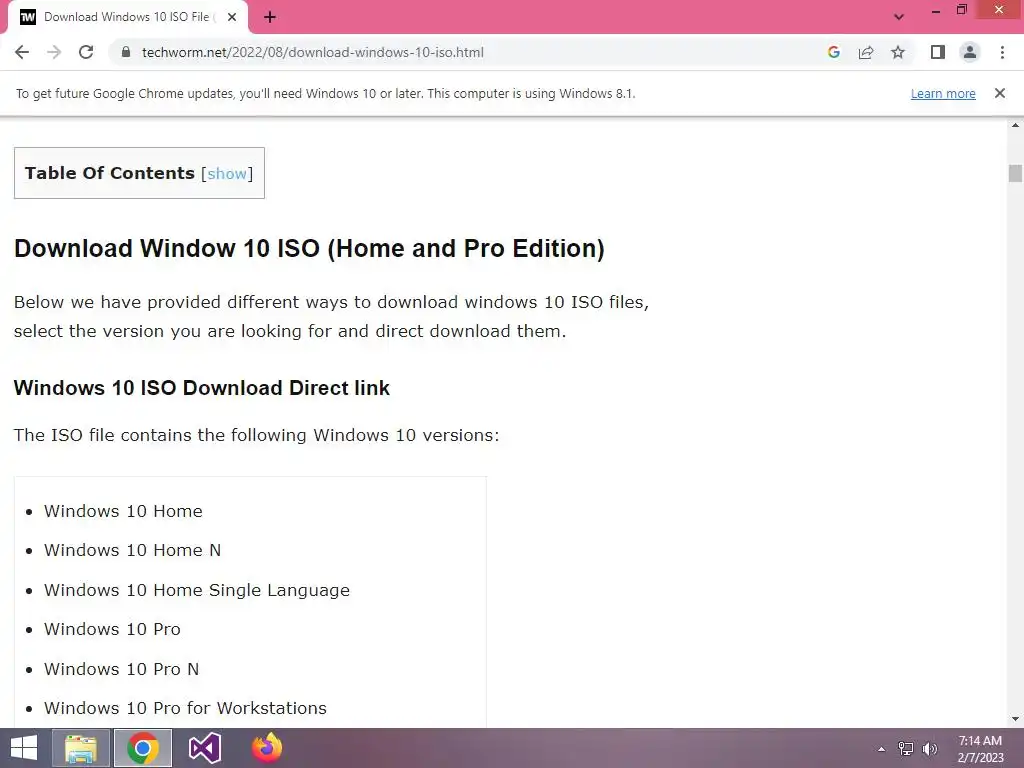
Task: View site security lock information
Action: click(x=126, y=52)
